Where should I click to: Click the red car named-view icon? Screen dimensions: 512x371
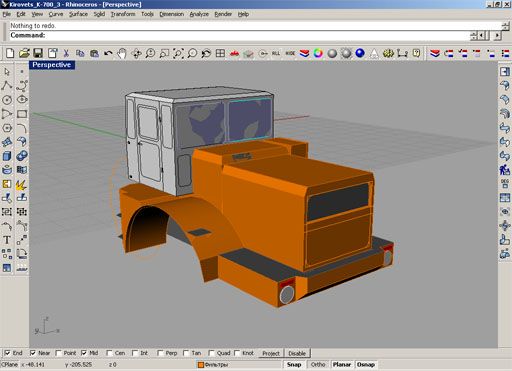click(234, 53)
